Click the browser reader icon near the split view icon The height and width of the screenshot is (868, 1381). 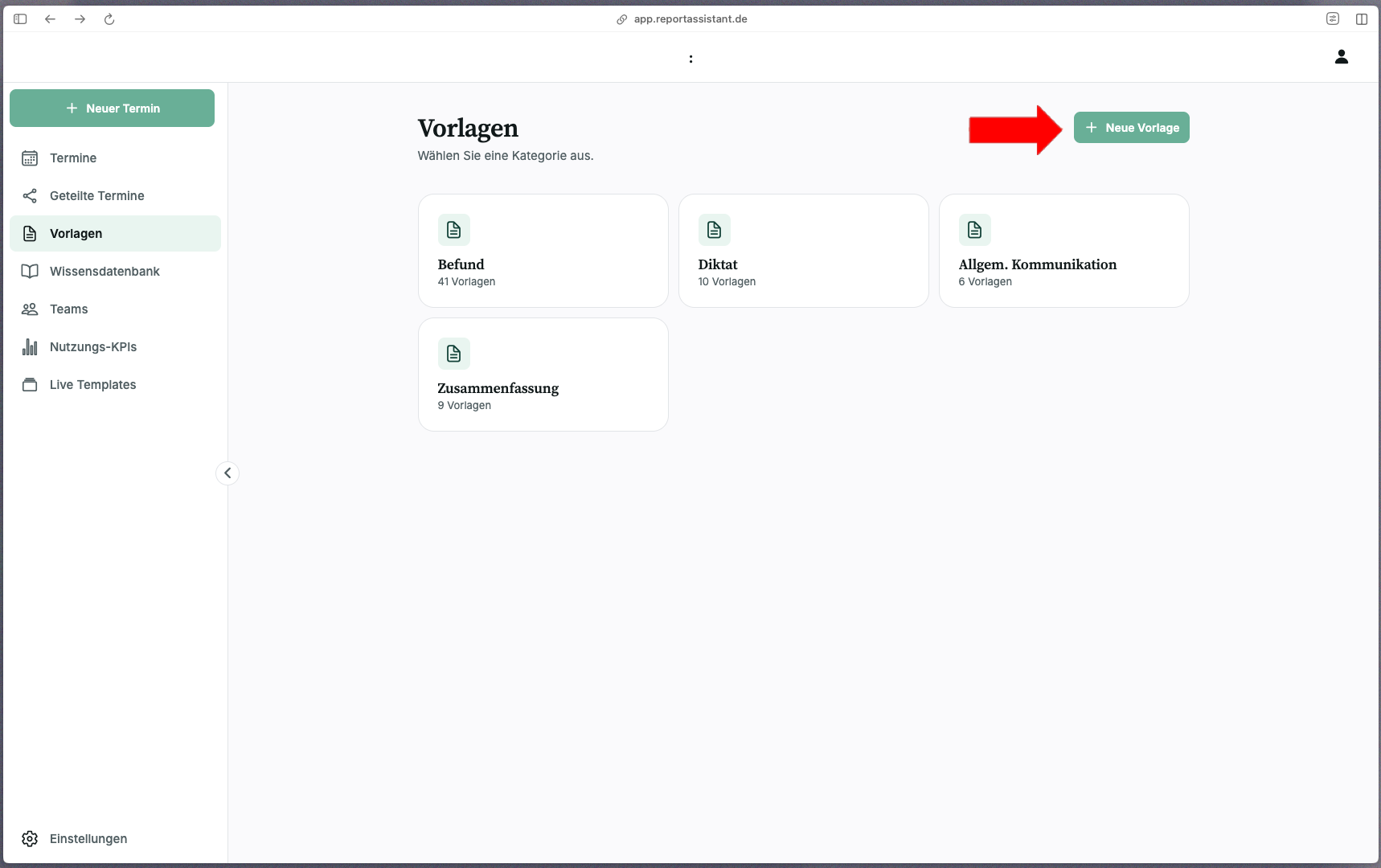click(1333, 19)
